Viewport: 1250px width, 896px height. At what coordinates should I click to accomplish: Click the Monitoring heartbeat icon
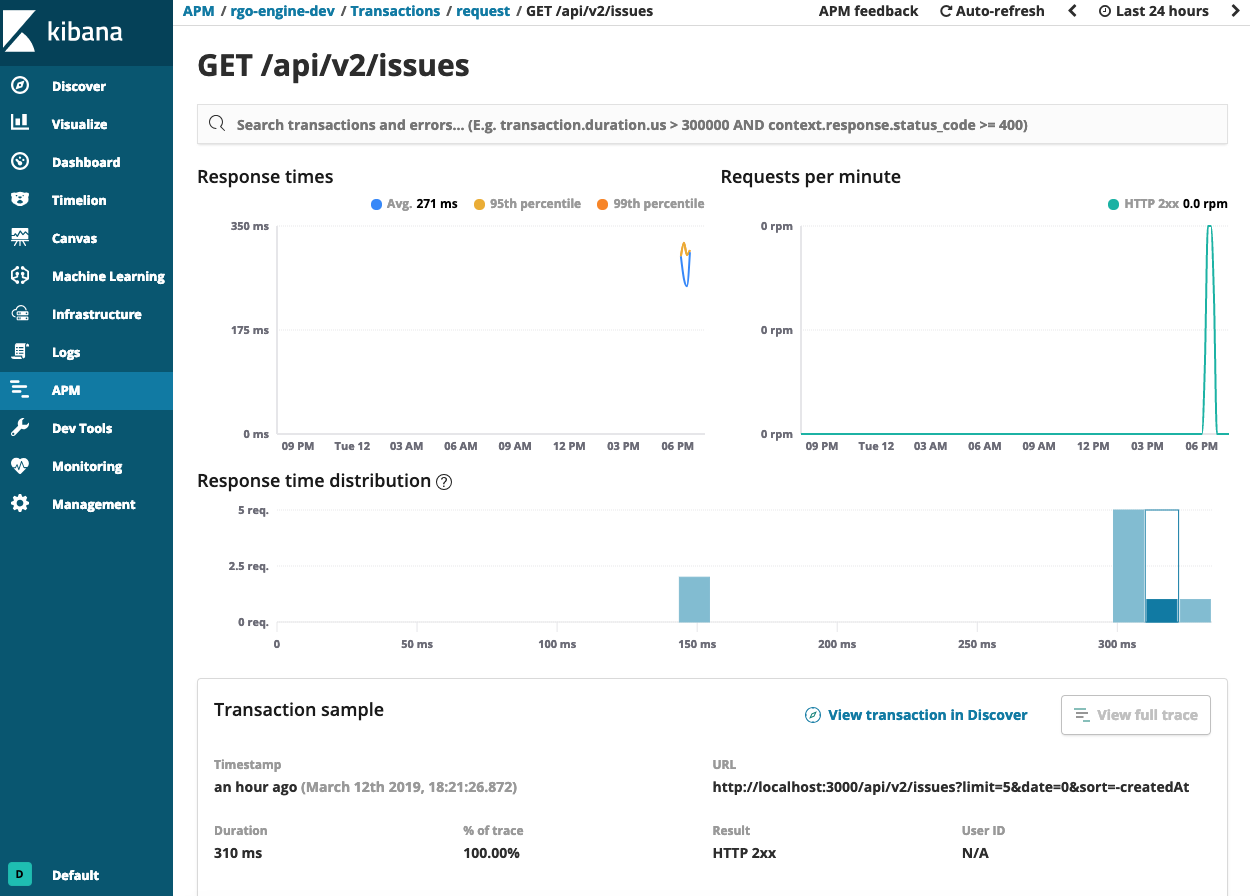click(20, 466)
